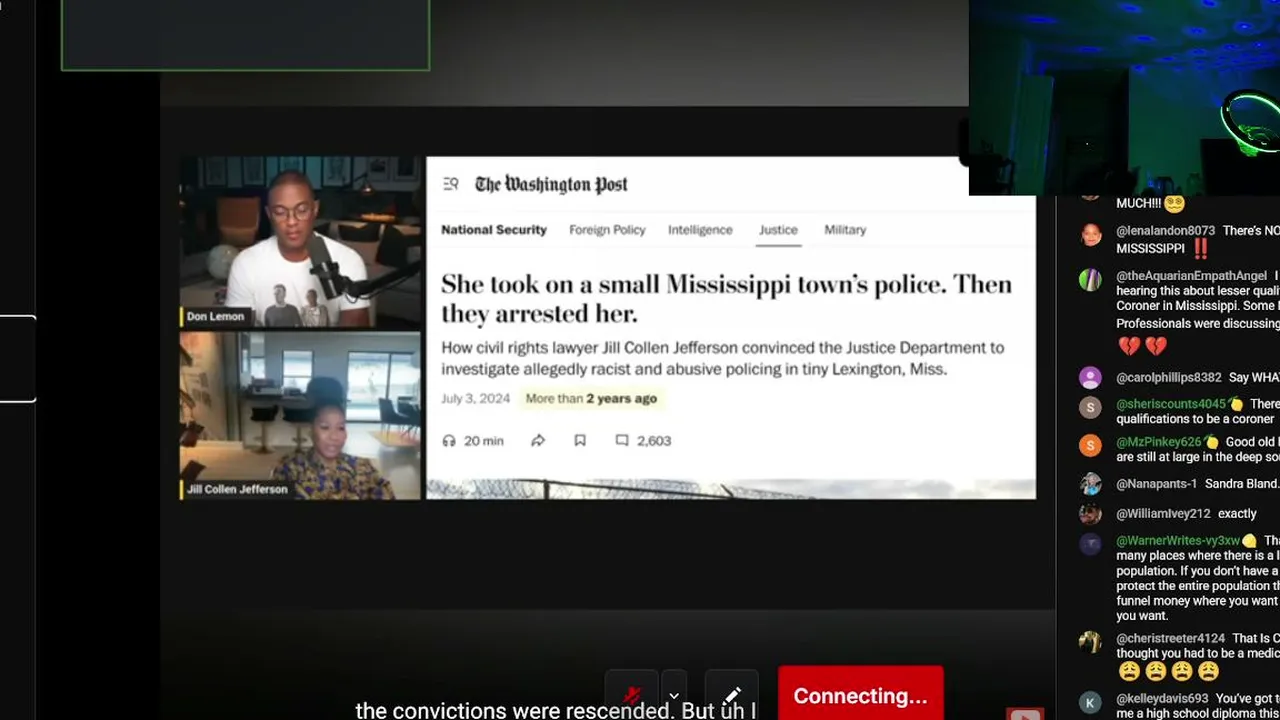The width and height of the screenshot is (1280, 720).
Task: Open @sheriscounts4045's chat profile
Action: (1171, 404)
